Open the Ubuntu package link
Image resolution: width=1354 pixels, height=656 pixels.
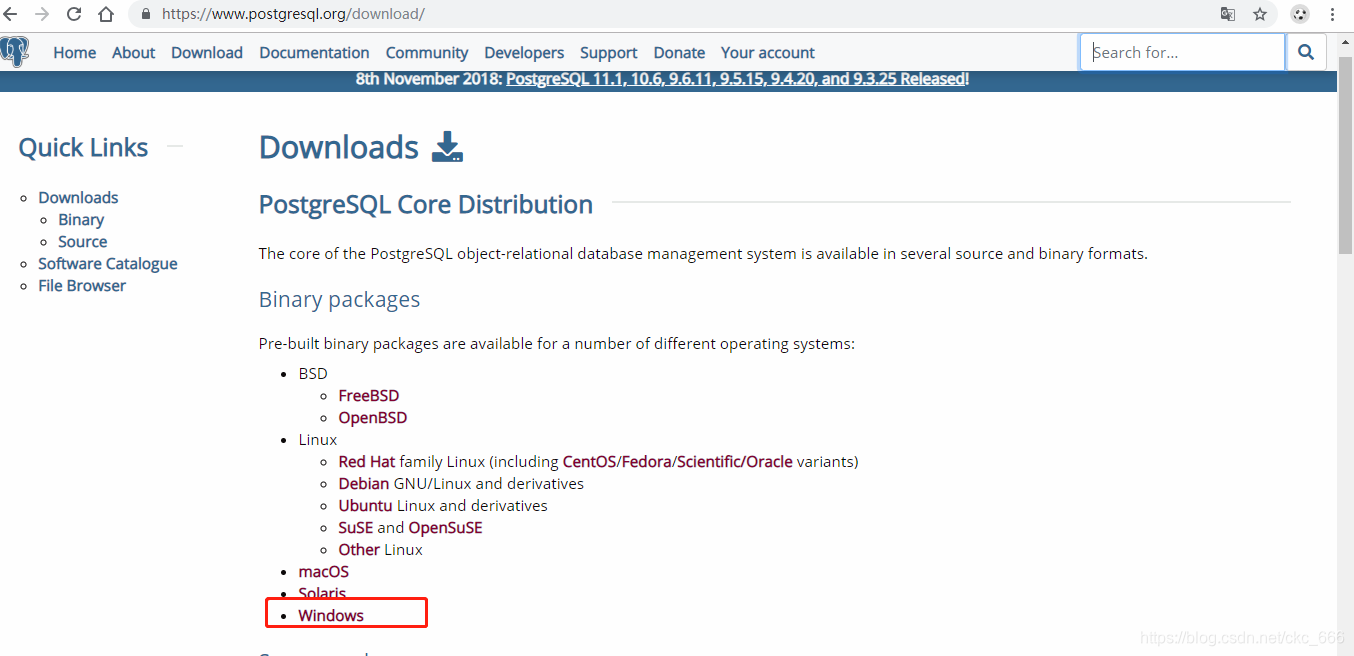pyautogui.click(x=366, y=506)
